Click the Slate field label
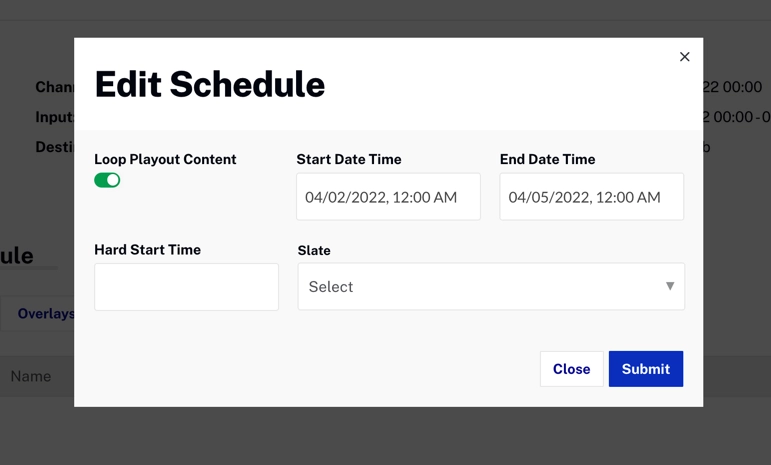 (x=314, y=250)
